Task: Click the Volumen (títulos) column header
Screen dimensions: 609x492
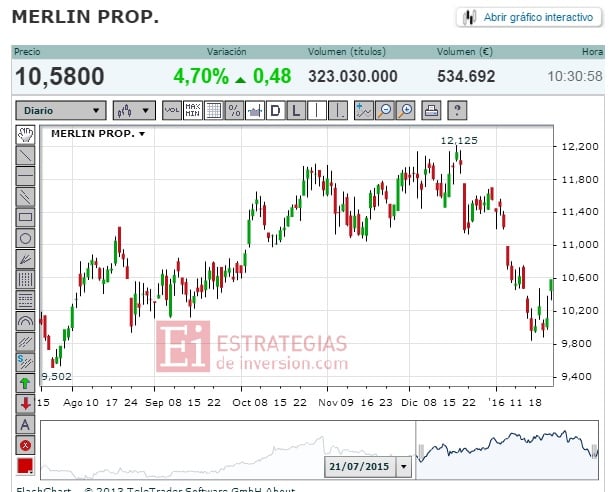Action: pos(347,52)
